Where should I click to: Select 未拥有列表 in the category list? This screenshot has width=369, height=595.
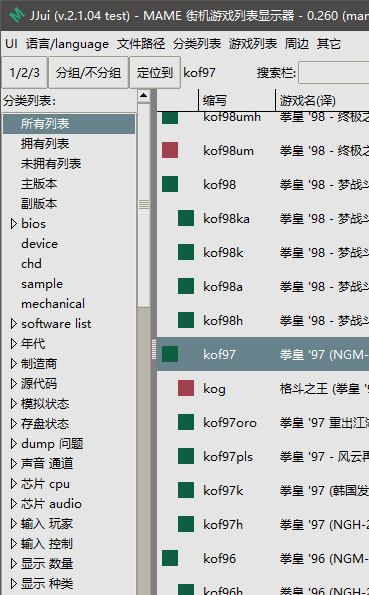[51, 164]
